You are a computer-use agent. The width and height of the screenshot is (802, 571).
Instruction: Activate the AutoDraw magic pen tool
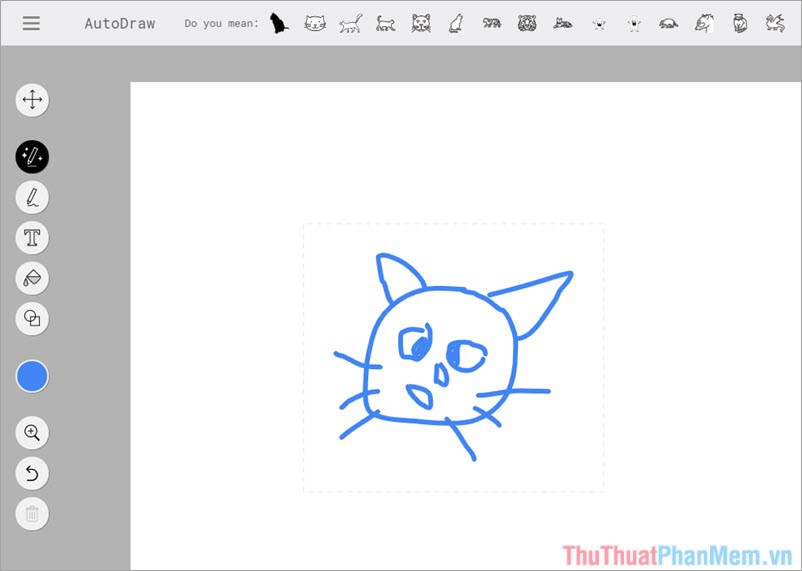(32, 156)
